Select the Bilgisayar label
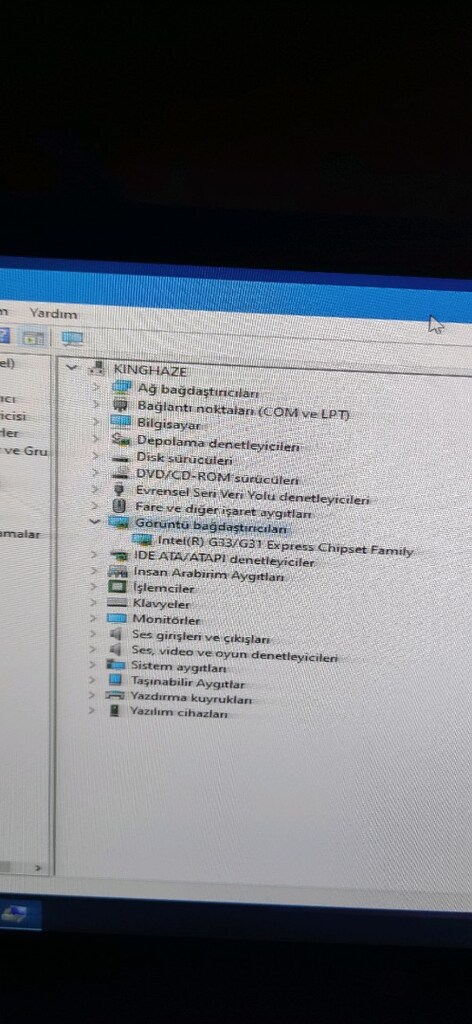 tap(168, 424)
